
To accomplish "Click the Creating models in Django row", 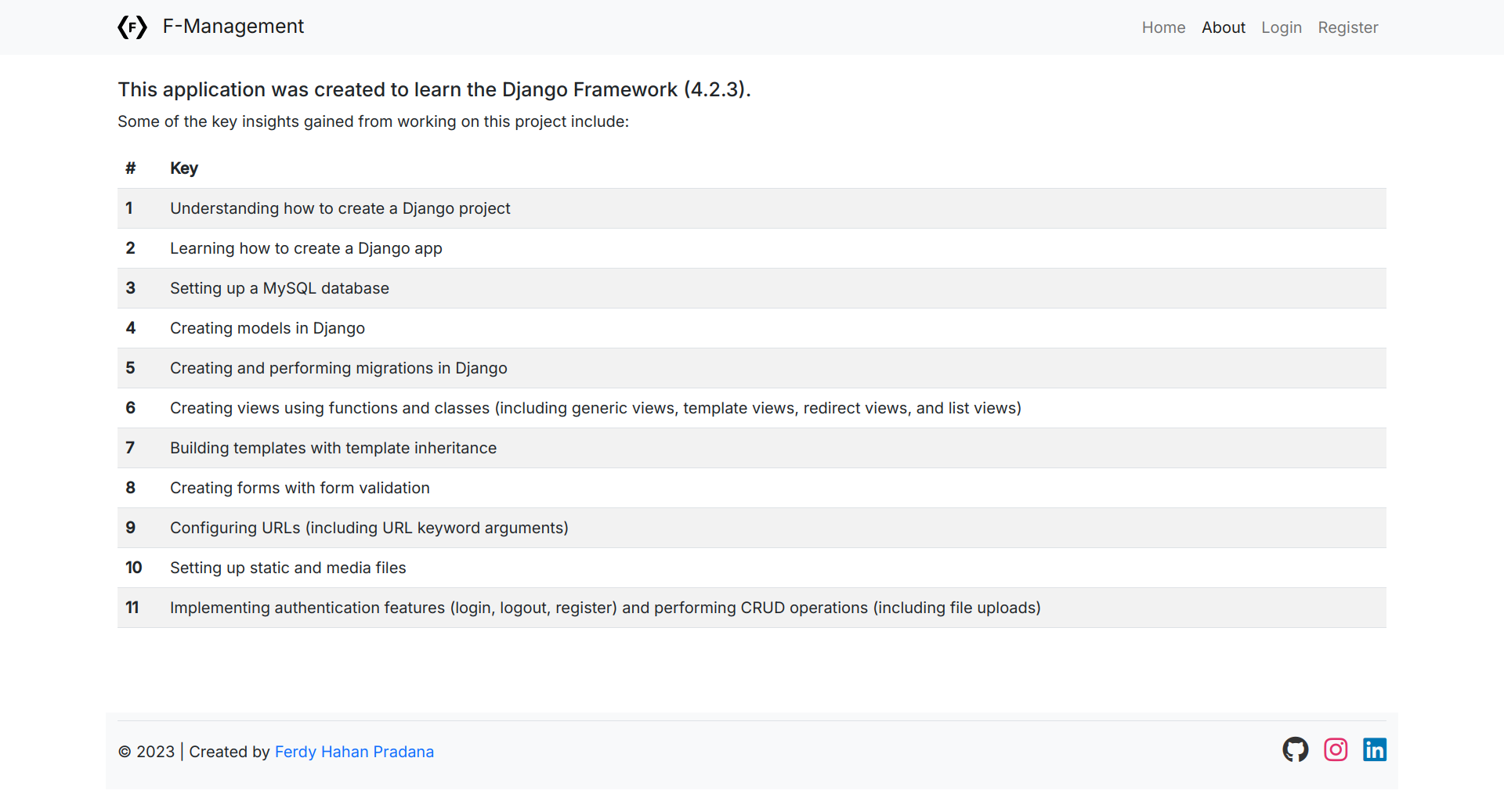I will (x=267, y=328).
